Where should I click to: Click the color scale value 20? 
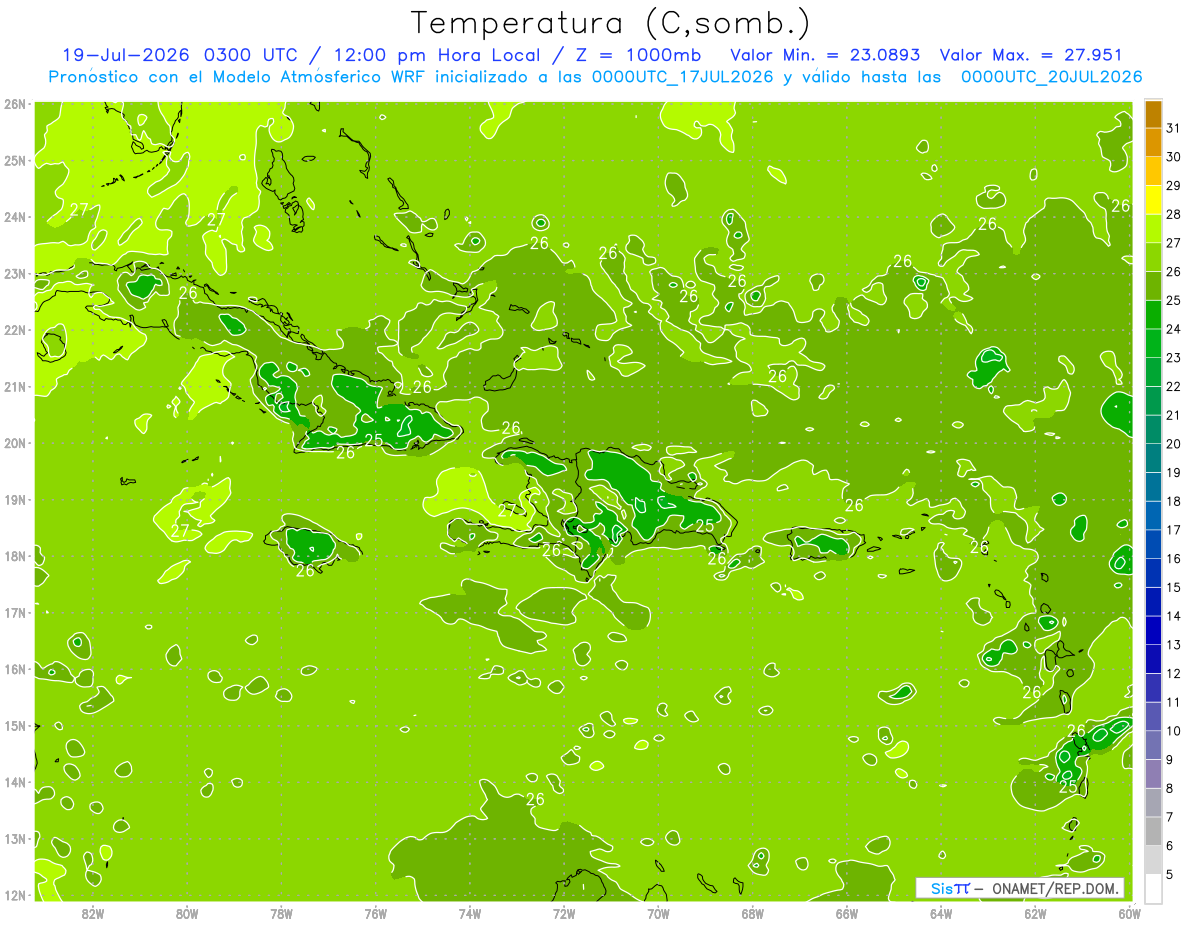[x=1174, y=444]
